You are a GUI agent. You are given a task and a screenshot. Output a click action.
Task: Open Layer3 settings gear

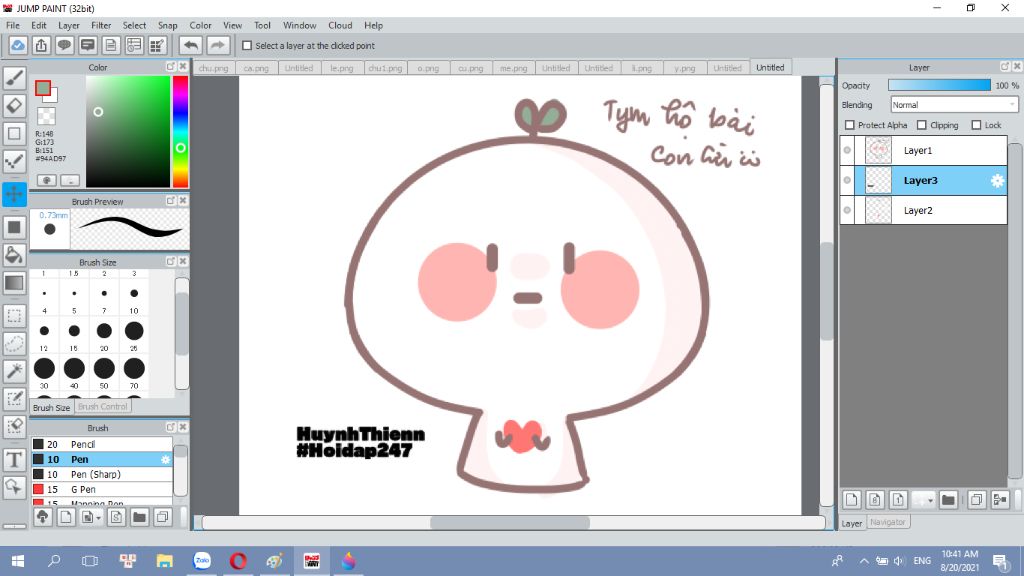997,181
